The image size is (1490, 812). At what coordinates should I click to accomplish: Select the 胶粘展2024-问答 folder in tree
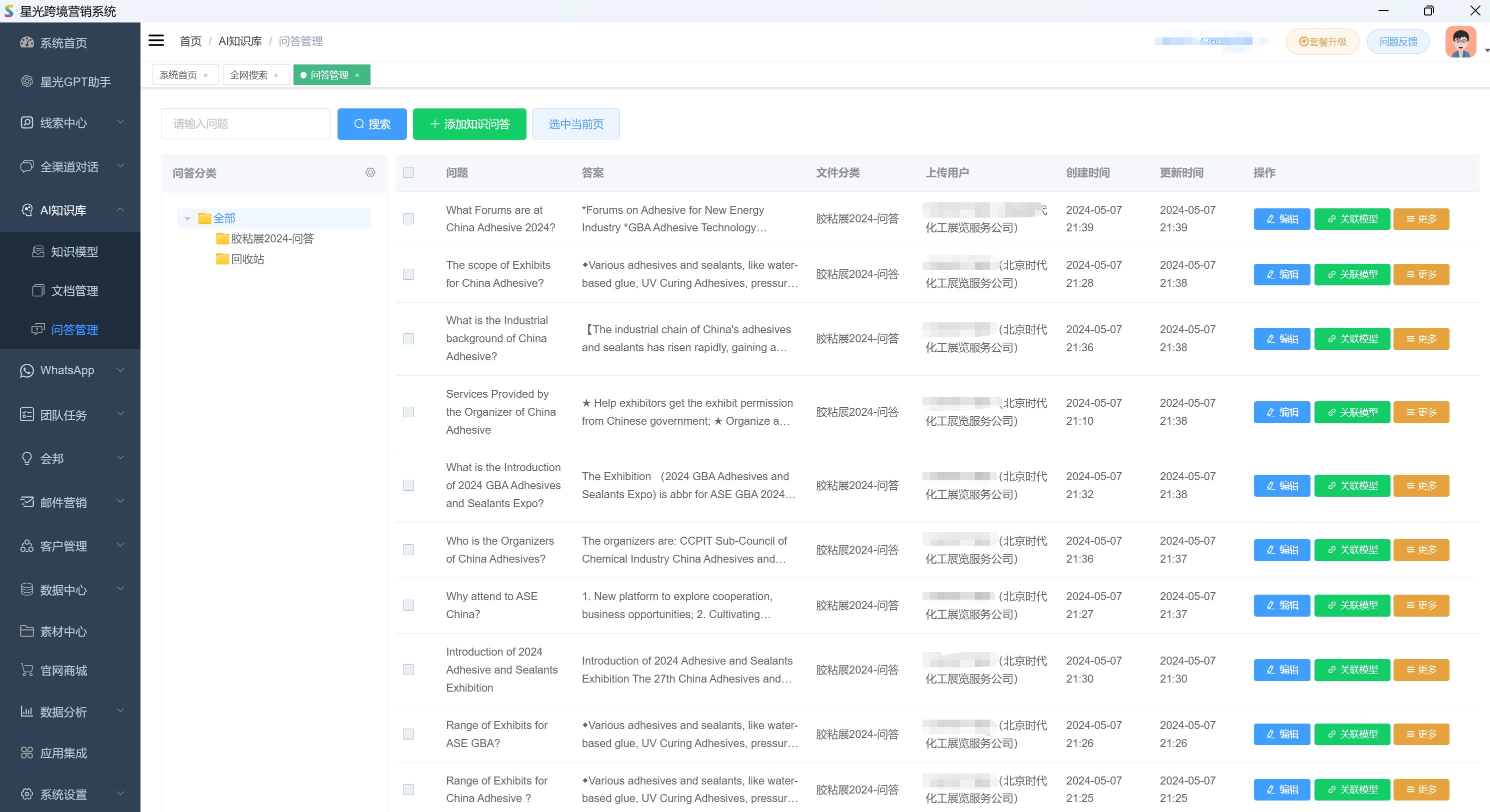tap(265, 239)
